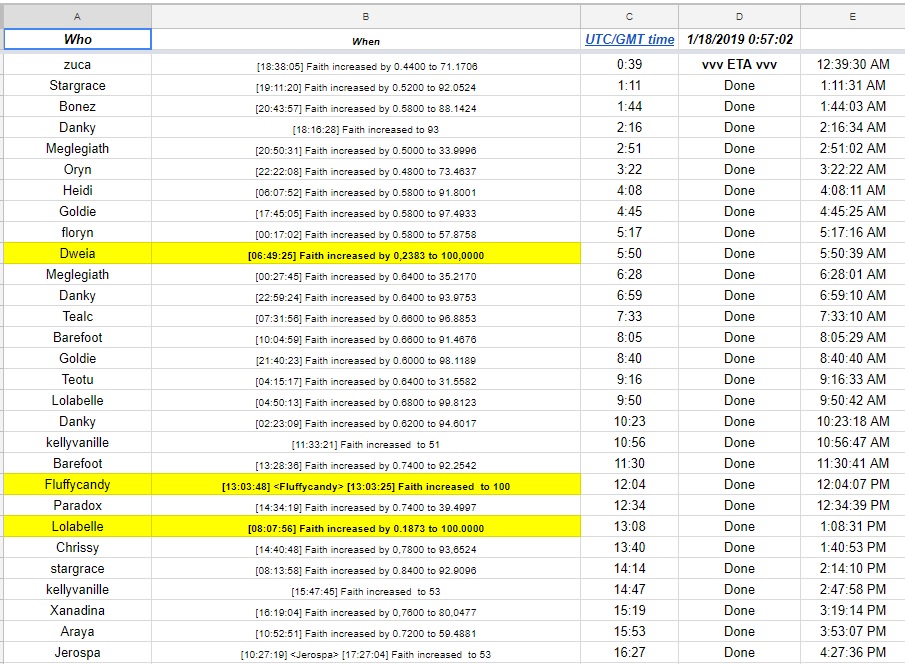This screenshot has height=664, width=905.
Task: Click the Teotu name cell
Action: 77,380
